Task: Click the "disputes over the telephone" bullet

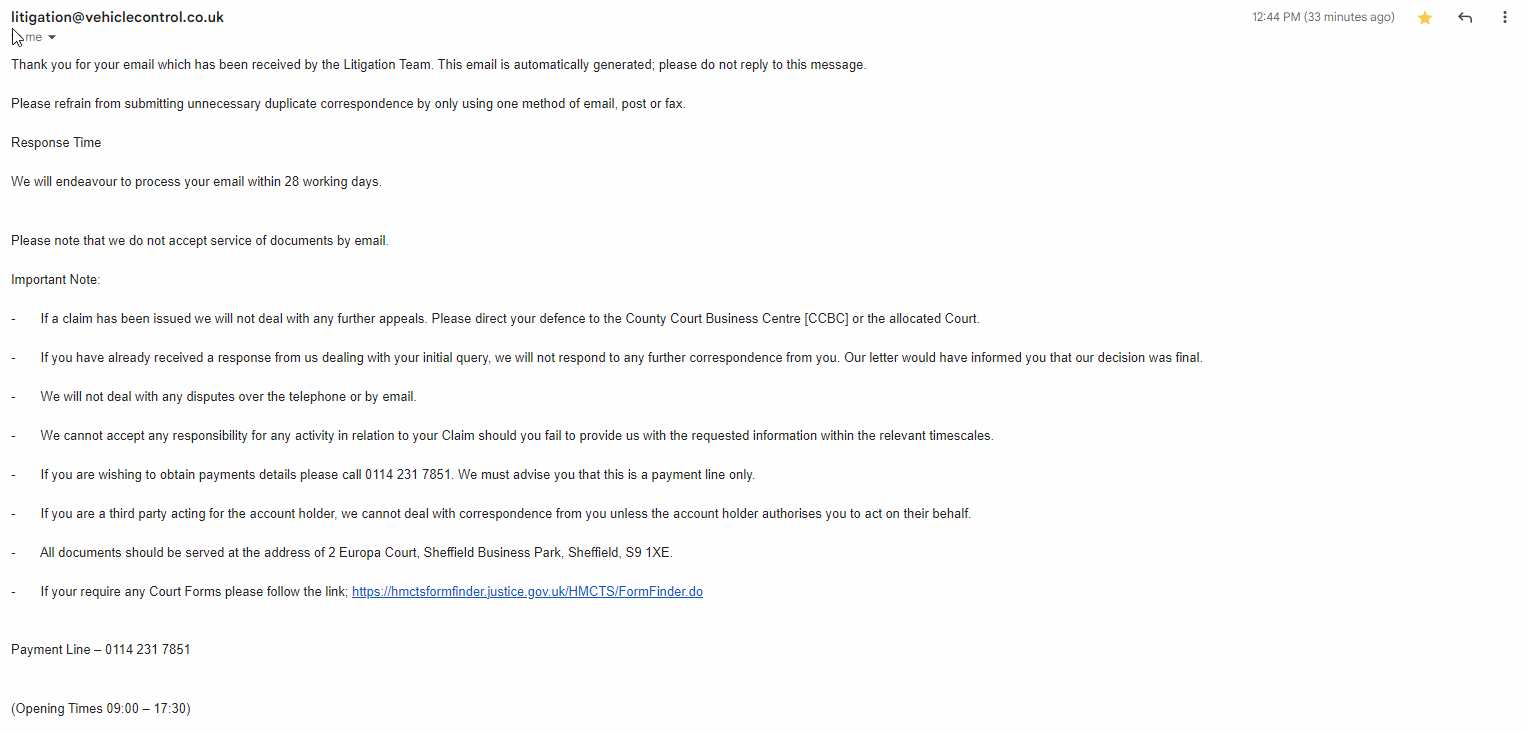Action: pyautogui.click(x=228, y=397)
